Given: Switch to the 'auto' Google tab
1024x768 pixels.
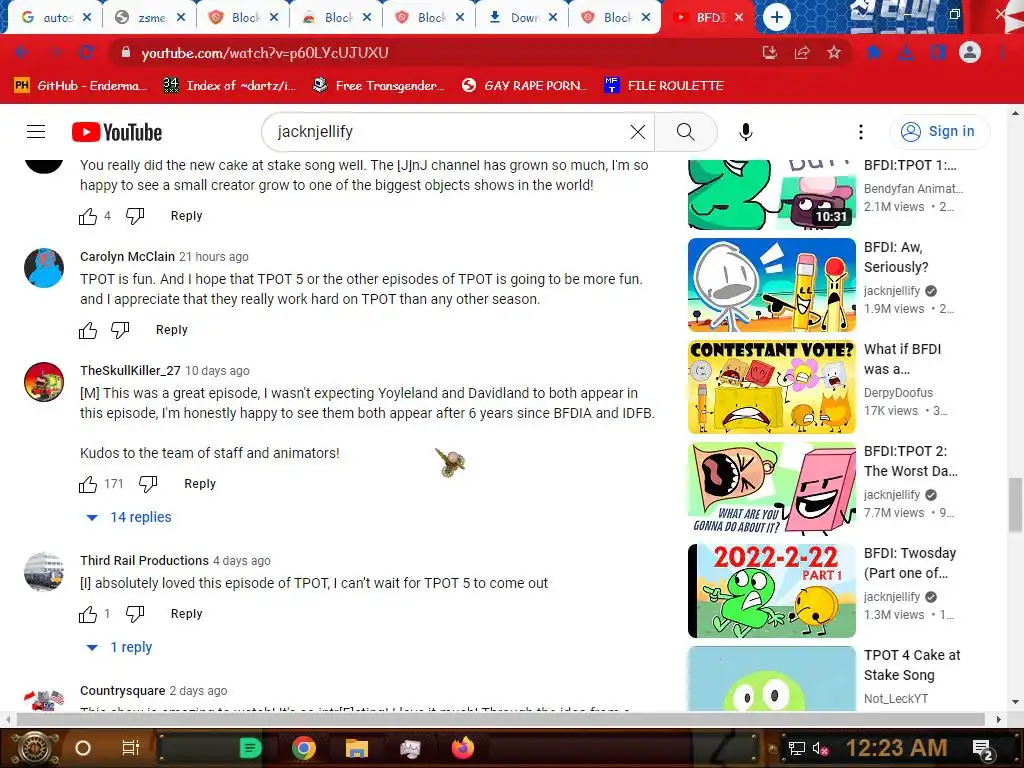Looking at the screenshot, I should [56, 18].
